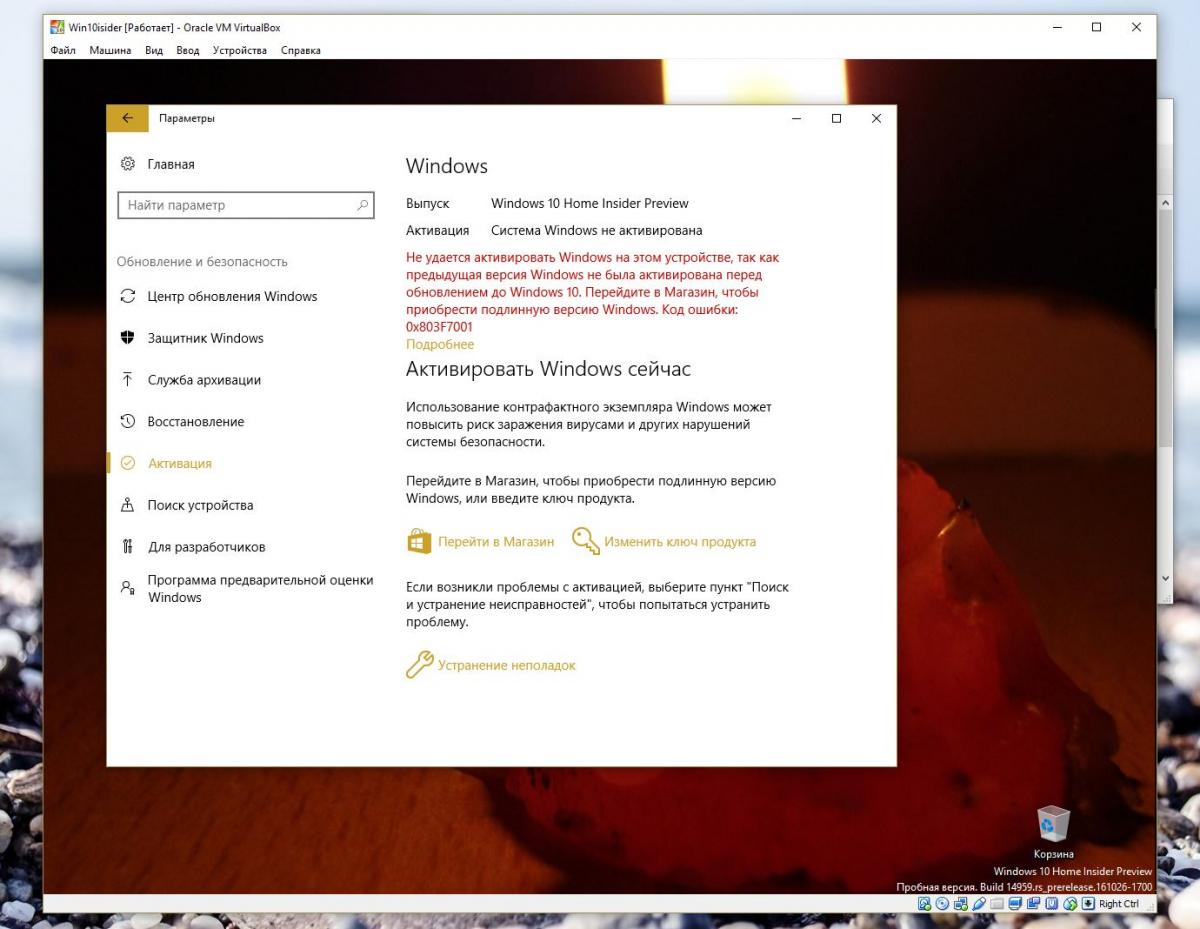1200x929 pixels.
Task: Click the Windows Store bag icon
Action: point(419,541)
